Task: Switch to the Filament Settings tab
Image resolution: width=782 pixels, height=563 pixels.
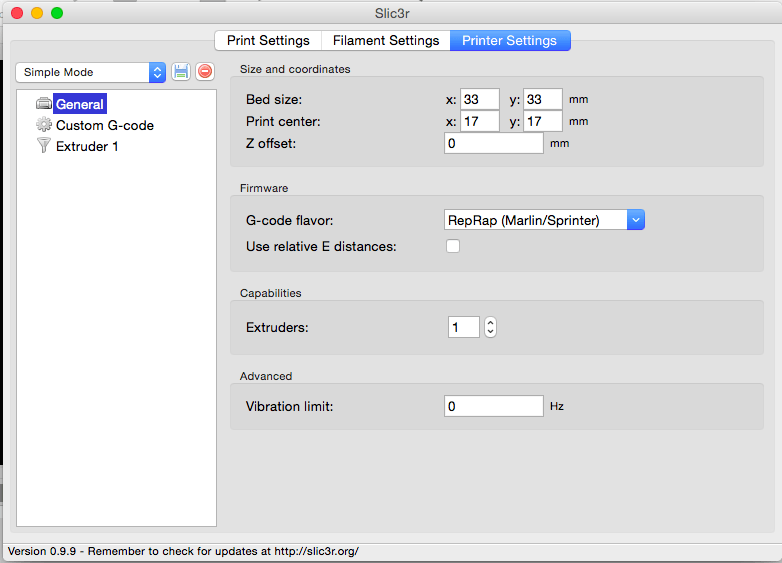Action: (386, 40)
